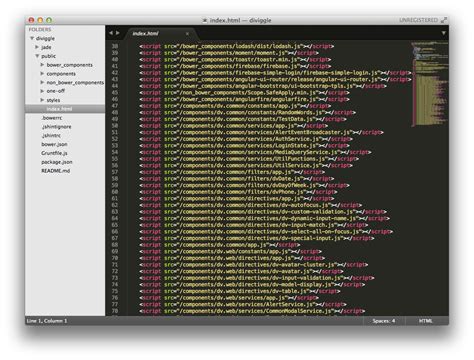
Task: Click the minimap code overview
Action: click(430, 84)
